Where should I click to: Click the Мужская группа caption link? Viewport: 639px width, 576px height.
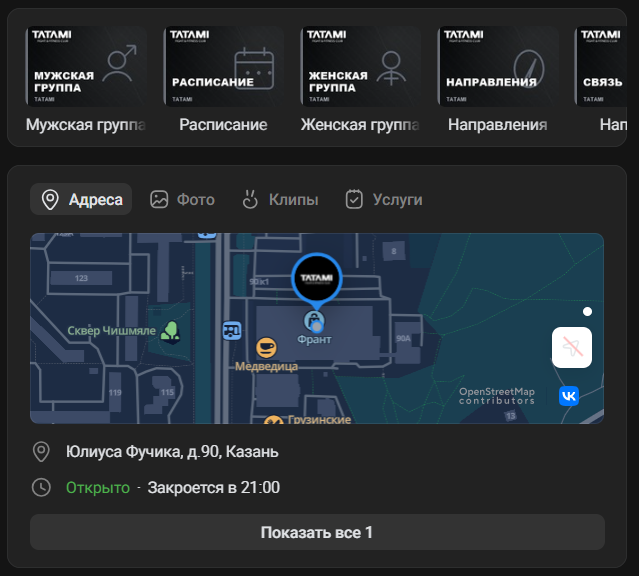click(x=86, y=125)
